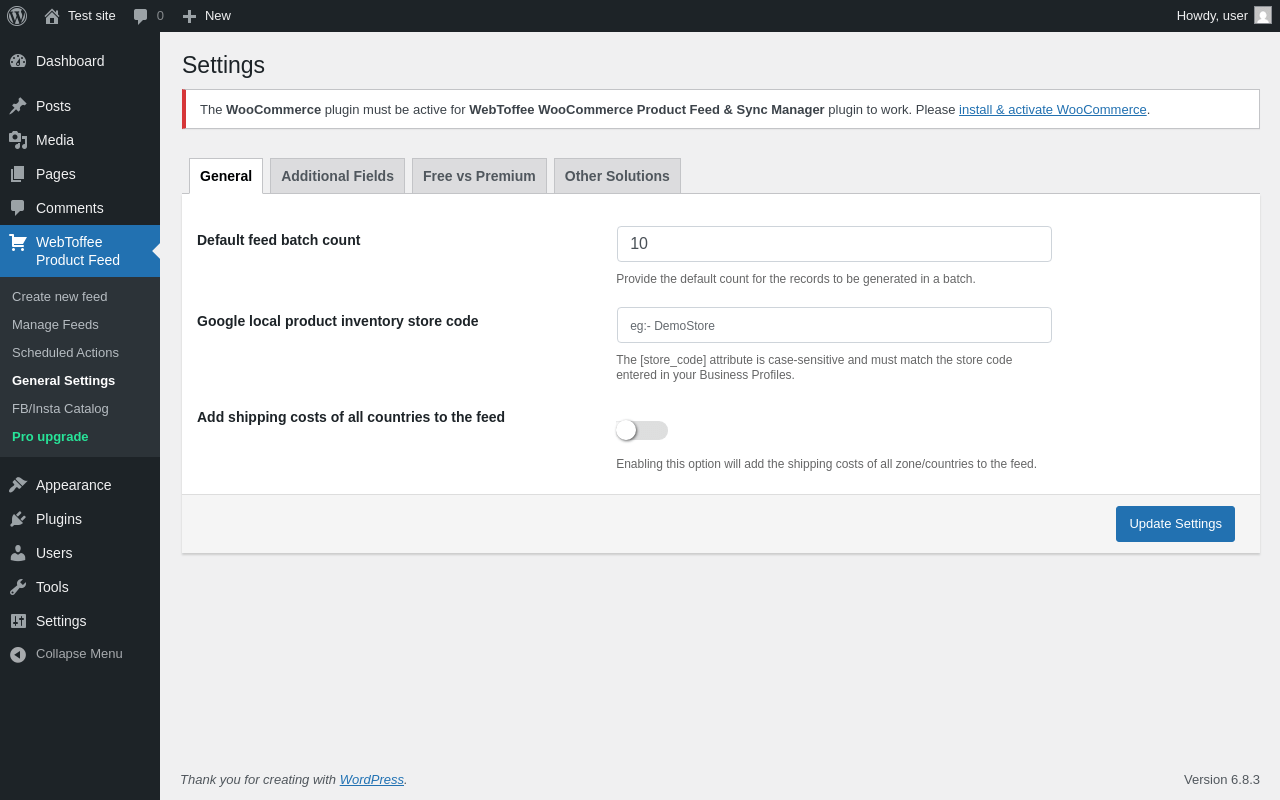Enable shipping costs of all countries toggle
The height and width of the screenshot is (800, 1280).
(641, 430)
